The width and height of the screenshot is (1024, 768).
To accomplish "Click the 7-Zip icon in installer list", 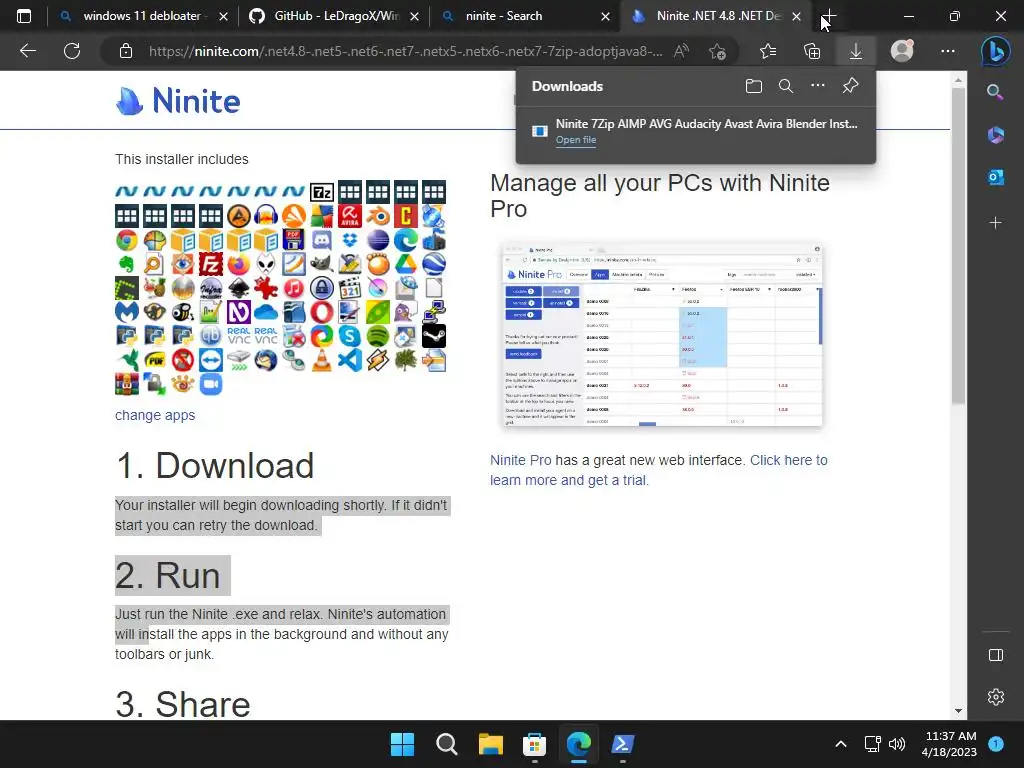I will (x=321, y=192).
